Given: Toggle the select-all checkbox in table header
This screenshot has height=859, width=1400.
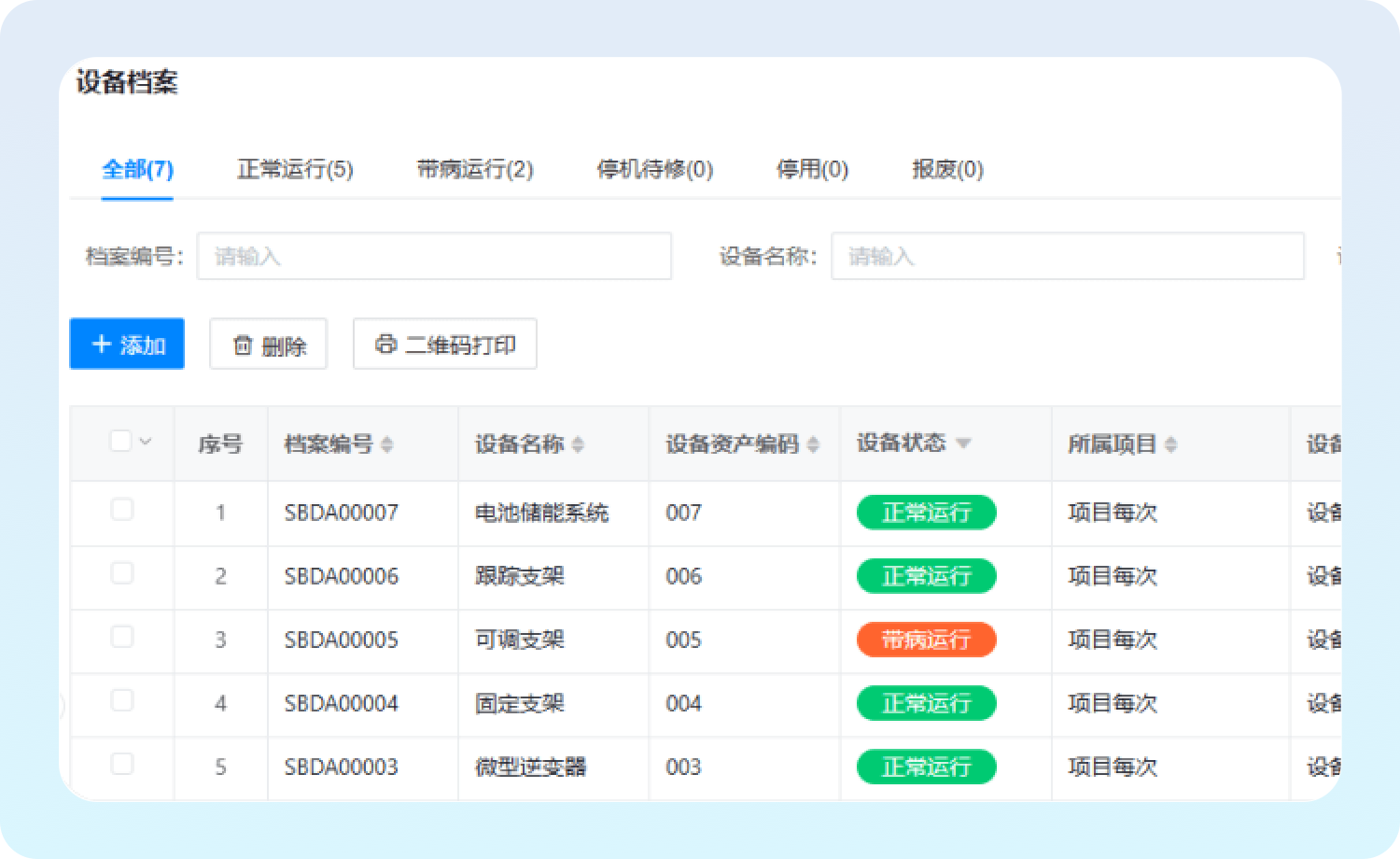Looking at the screenshot, I should pos(120,441).
